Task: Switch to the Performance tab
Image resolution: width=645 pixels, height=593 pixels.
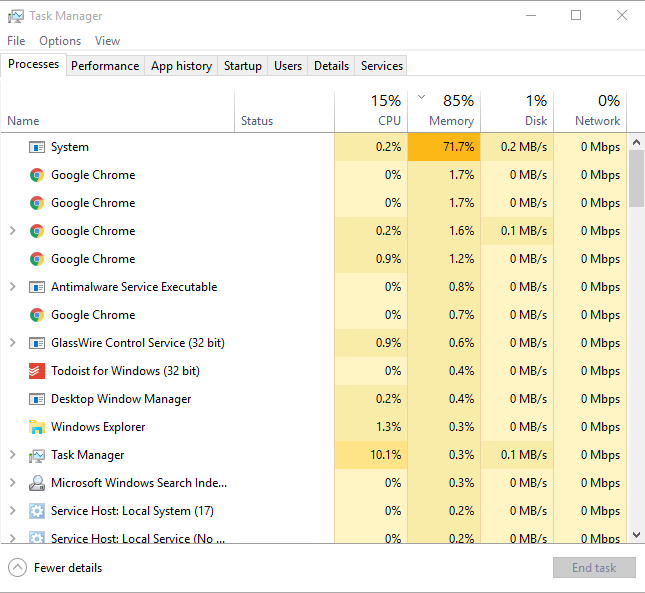Action: pos(105,66)
